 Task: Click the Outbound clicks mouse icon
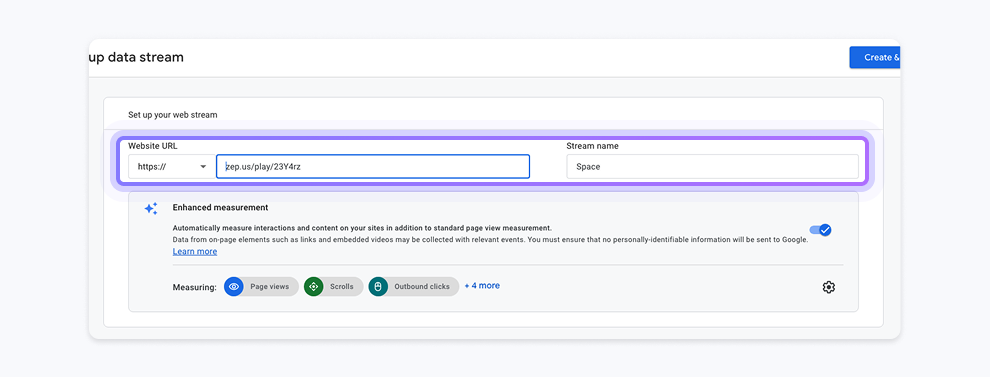point(378,287)
